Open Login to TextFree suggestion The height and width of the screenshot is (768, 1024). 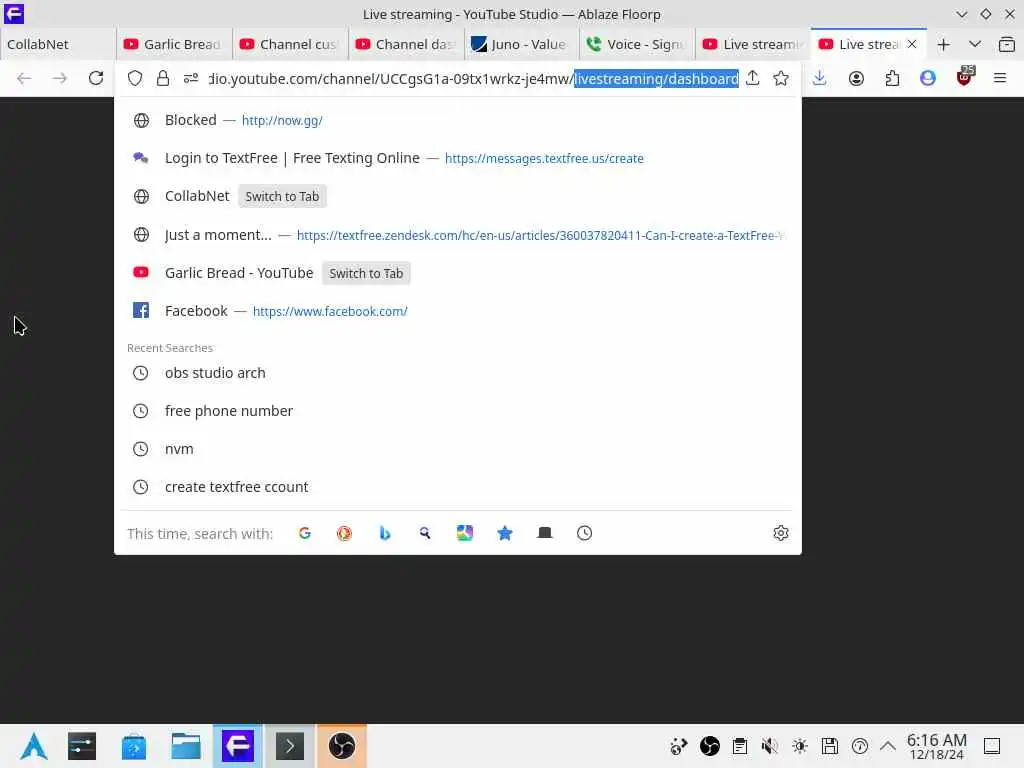pyautogui.click(x=457, y=158)
